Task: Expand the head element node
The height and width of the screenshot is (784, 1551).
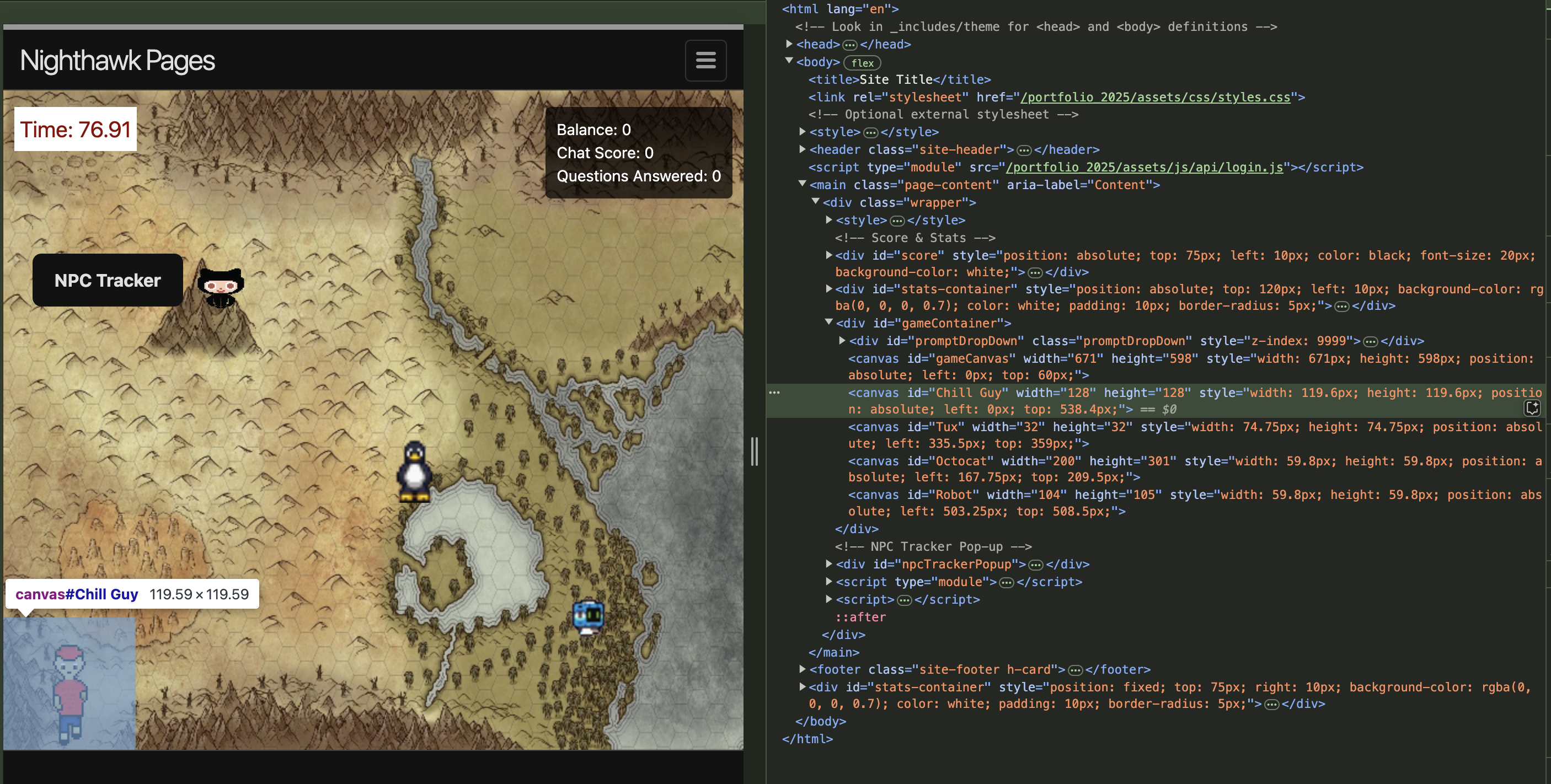Action: 789,44
